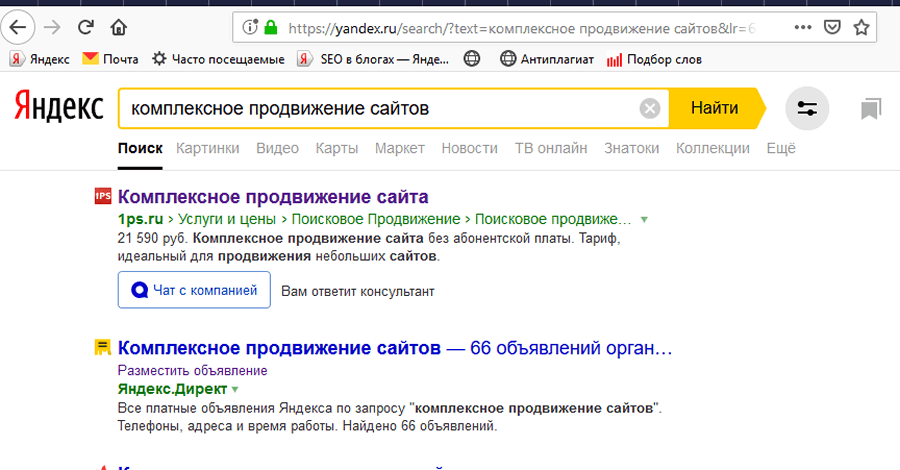Clear the search query with X icon
Screen dimensions: 900x470
[650, 108]
